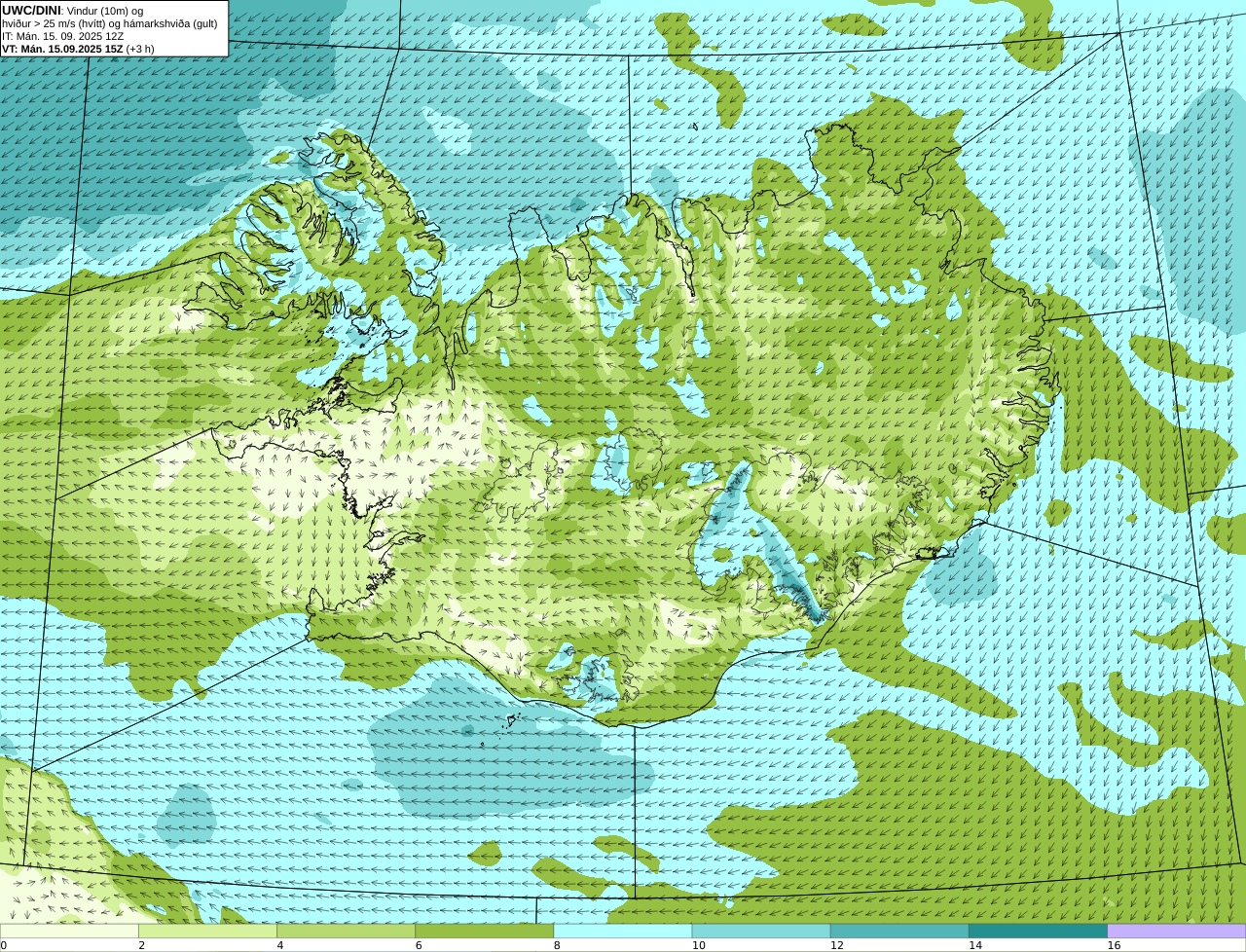Click the 14–16 m/s dark teal legend swatch
Viewport: 1246px width, 952px height.
[1039, 931]
